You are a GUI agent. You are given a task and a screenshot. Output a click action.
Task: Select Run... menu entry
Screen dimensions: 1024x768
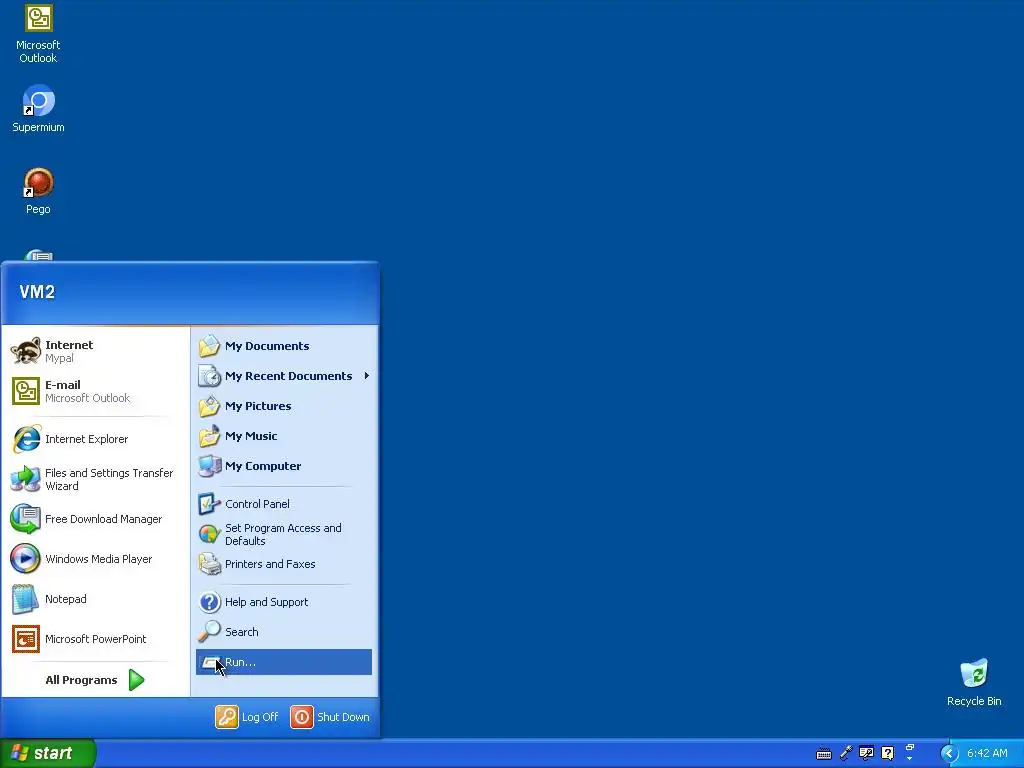pyautogui.click(x=283, y=662)
